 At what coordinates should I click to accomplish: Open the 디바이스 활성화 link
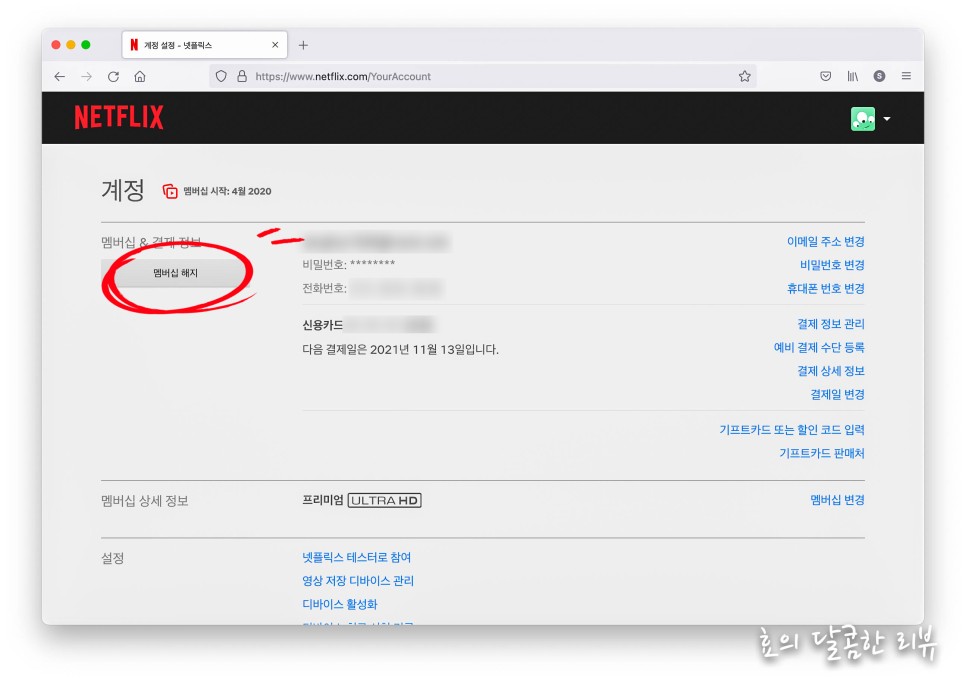(x=339, y=604)
